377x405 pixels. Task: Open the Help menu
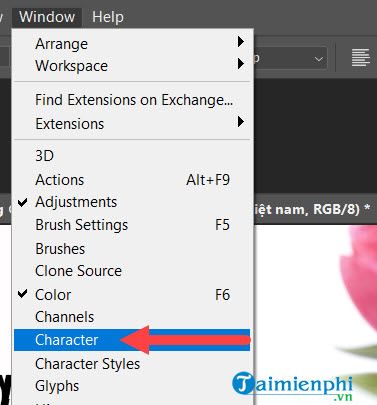(x=108, y=17)
